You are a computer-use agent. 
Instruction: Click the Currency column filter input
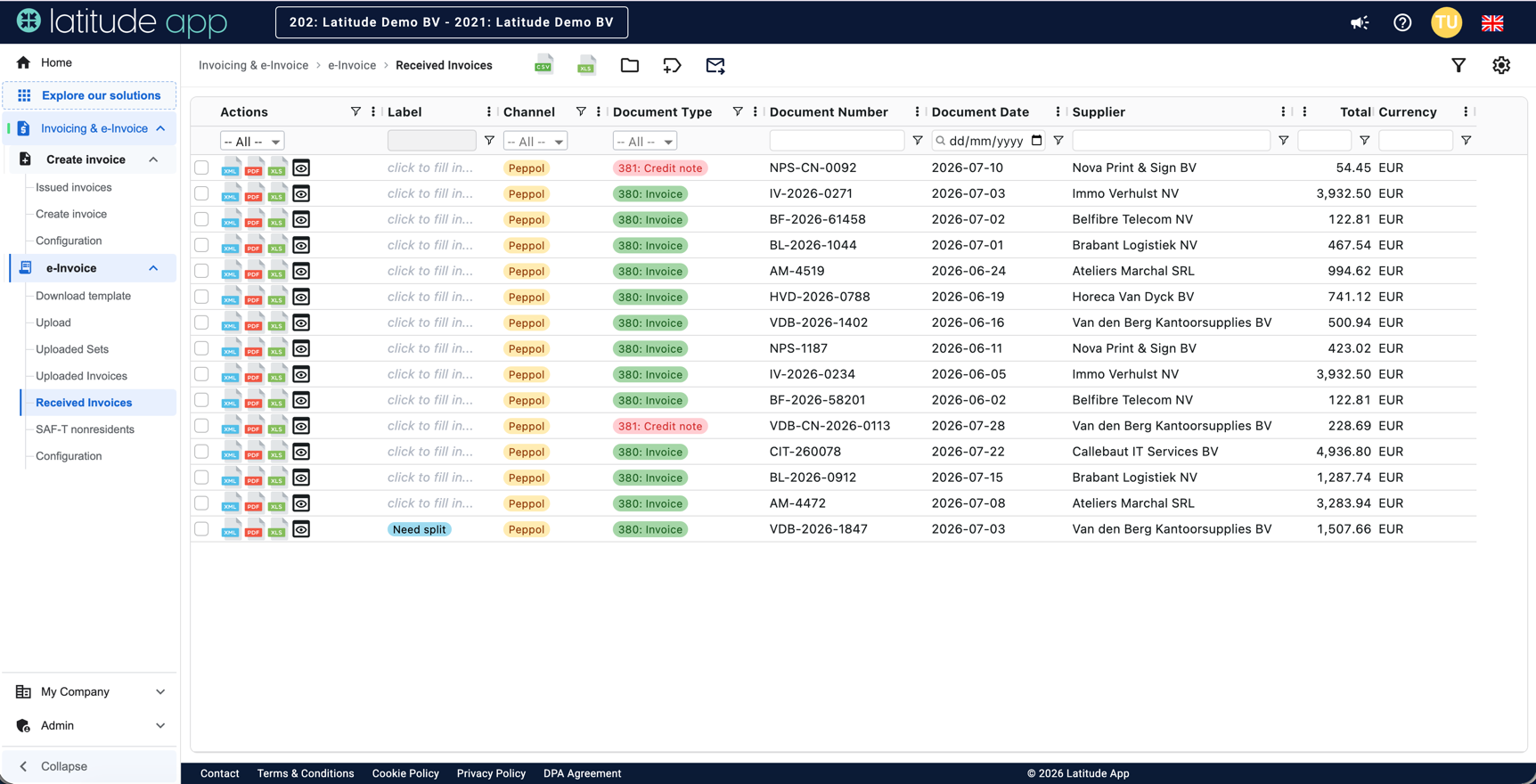1416,141
